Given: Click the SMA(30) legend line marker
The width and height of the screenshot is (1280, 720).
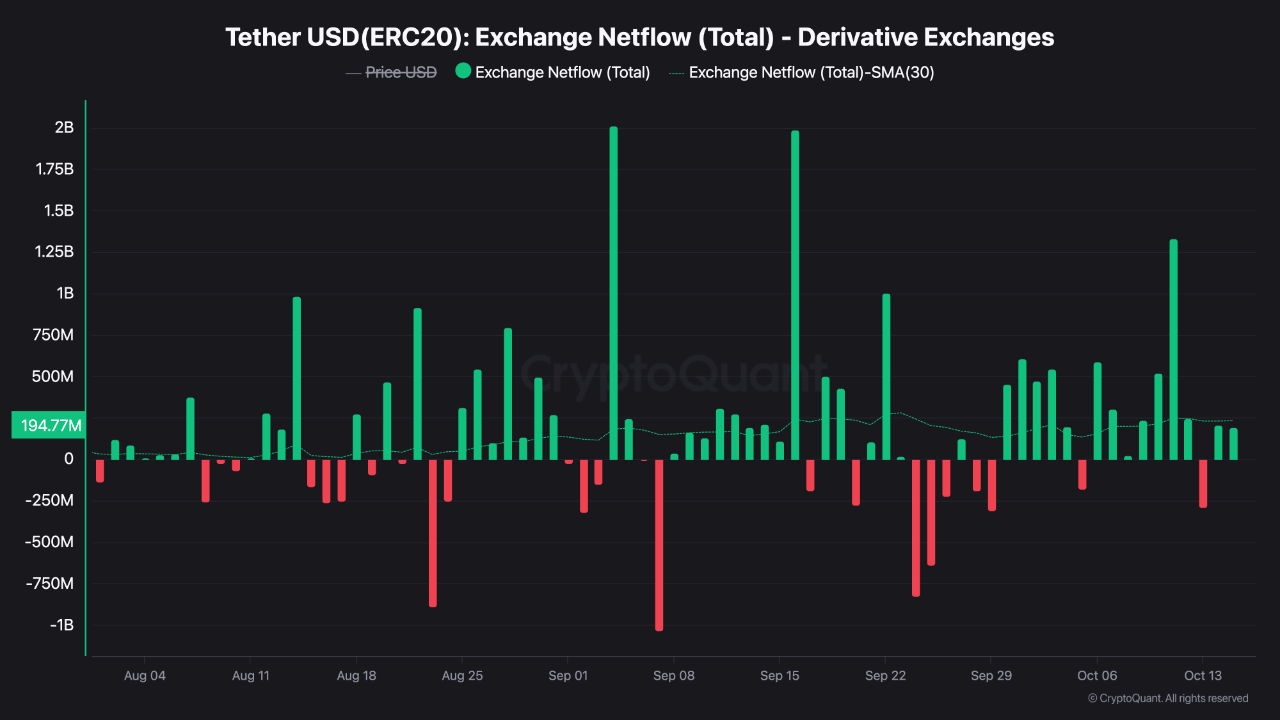Looking at the screenshot, I should click(x=678, y=72).
